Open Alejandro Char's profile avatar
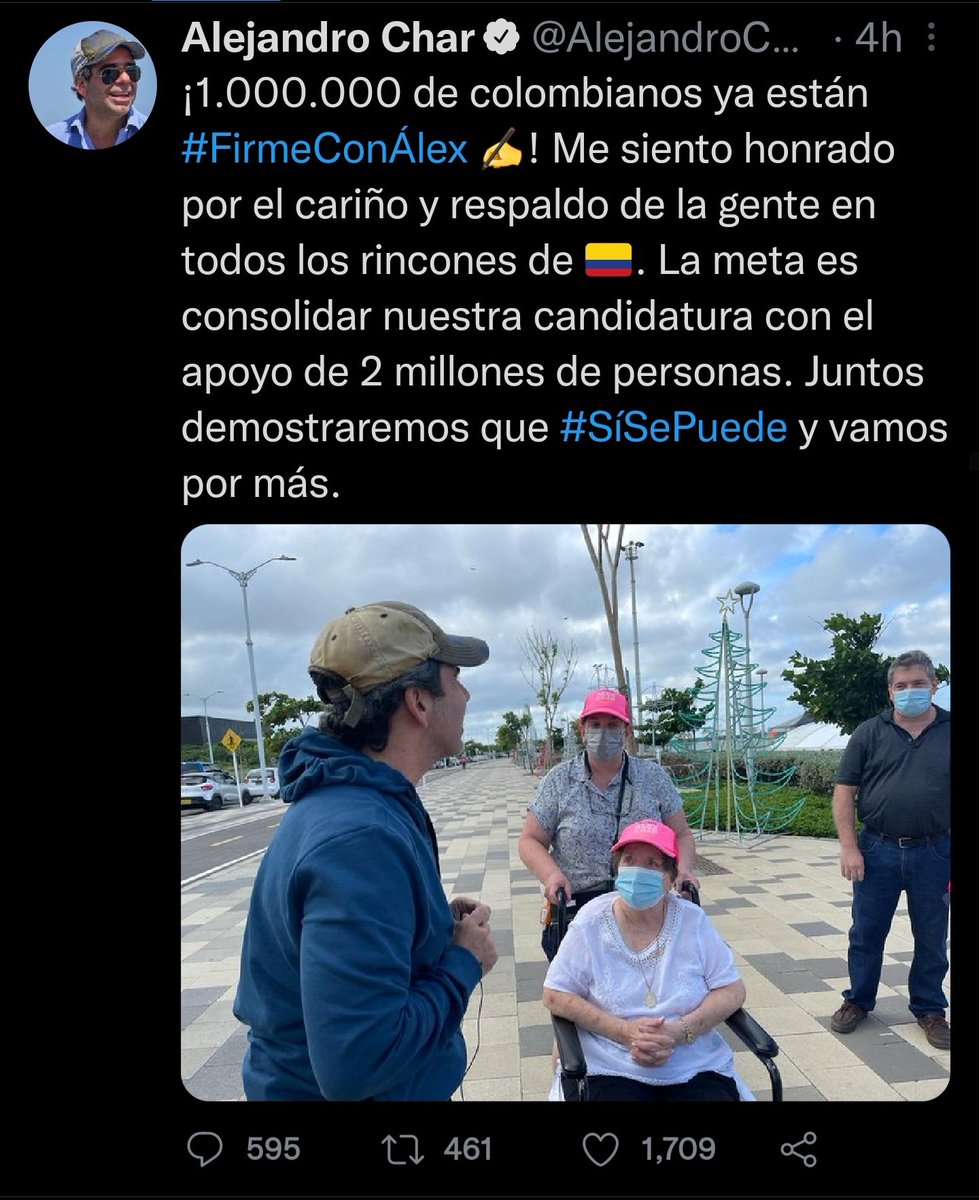 point(93,85)
